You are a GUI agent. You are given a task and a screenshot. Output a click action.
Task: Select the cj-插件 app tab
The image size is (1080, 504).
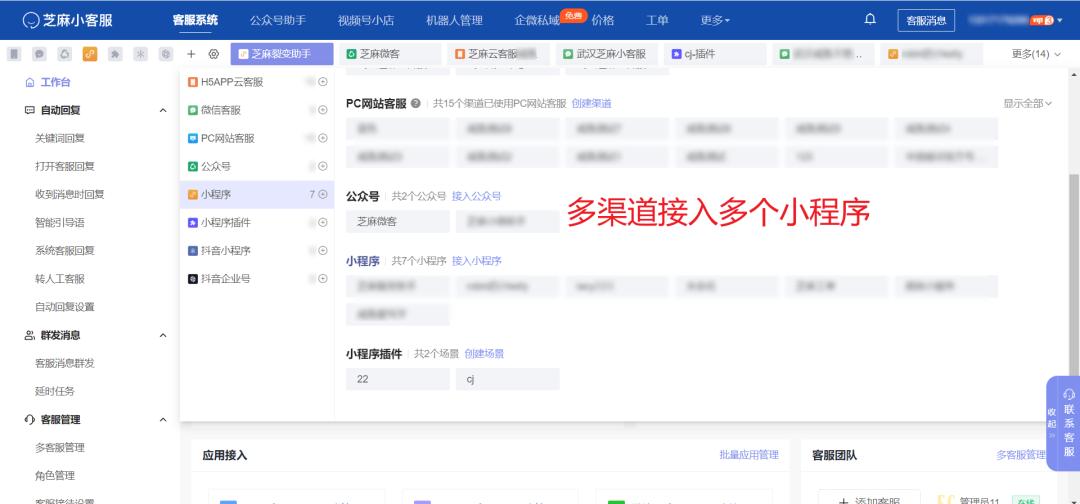[x=716, y=54]
